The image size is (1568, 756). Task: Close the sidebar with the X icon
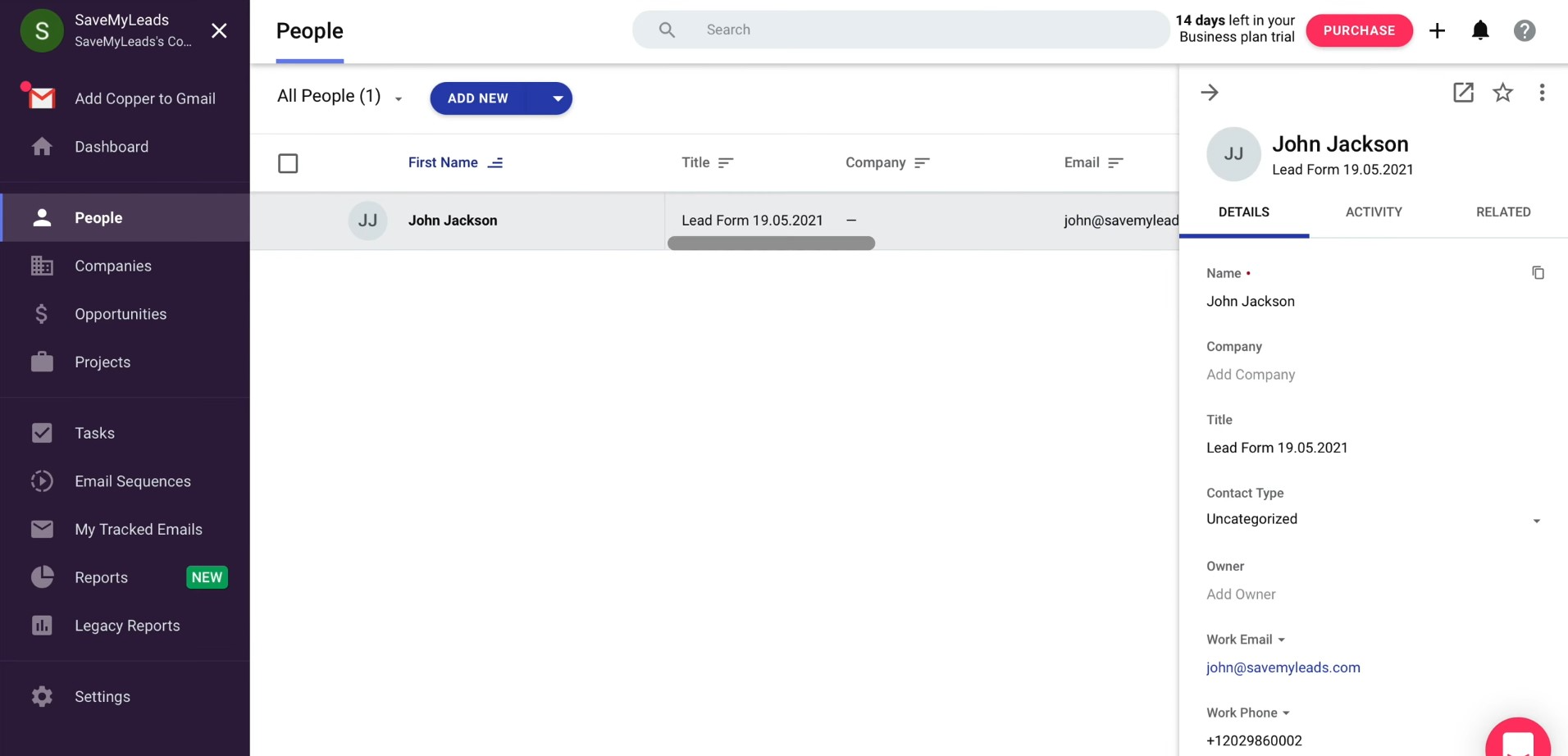pyautogui.click(x=219, y=30)
